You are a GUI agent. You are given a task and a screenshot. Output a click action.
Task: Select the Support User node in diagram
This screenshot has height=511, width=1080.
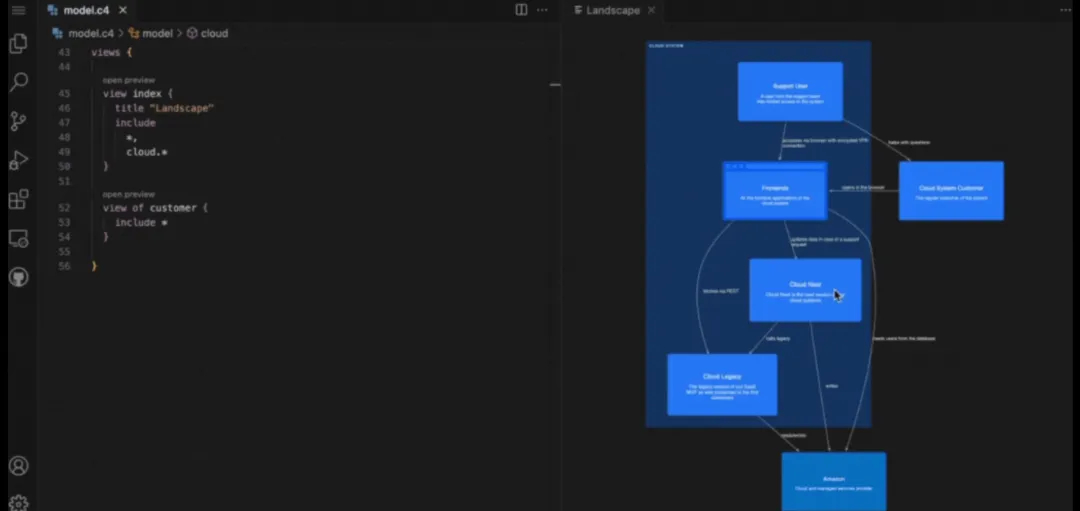pos(790,92)
